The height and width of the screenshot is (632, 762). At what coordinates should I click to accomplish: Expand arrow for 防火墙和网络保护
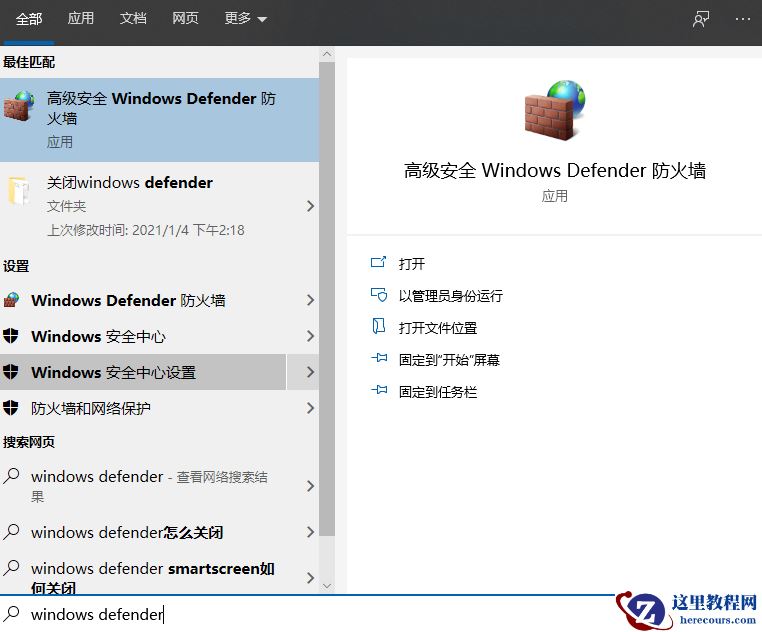(x=310, y=408)
